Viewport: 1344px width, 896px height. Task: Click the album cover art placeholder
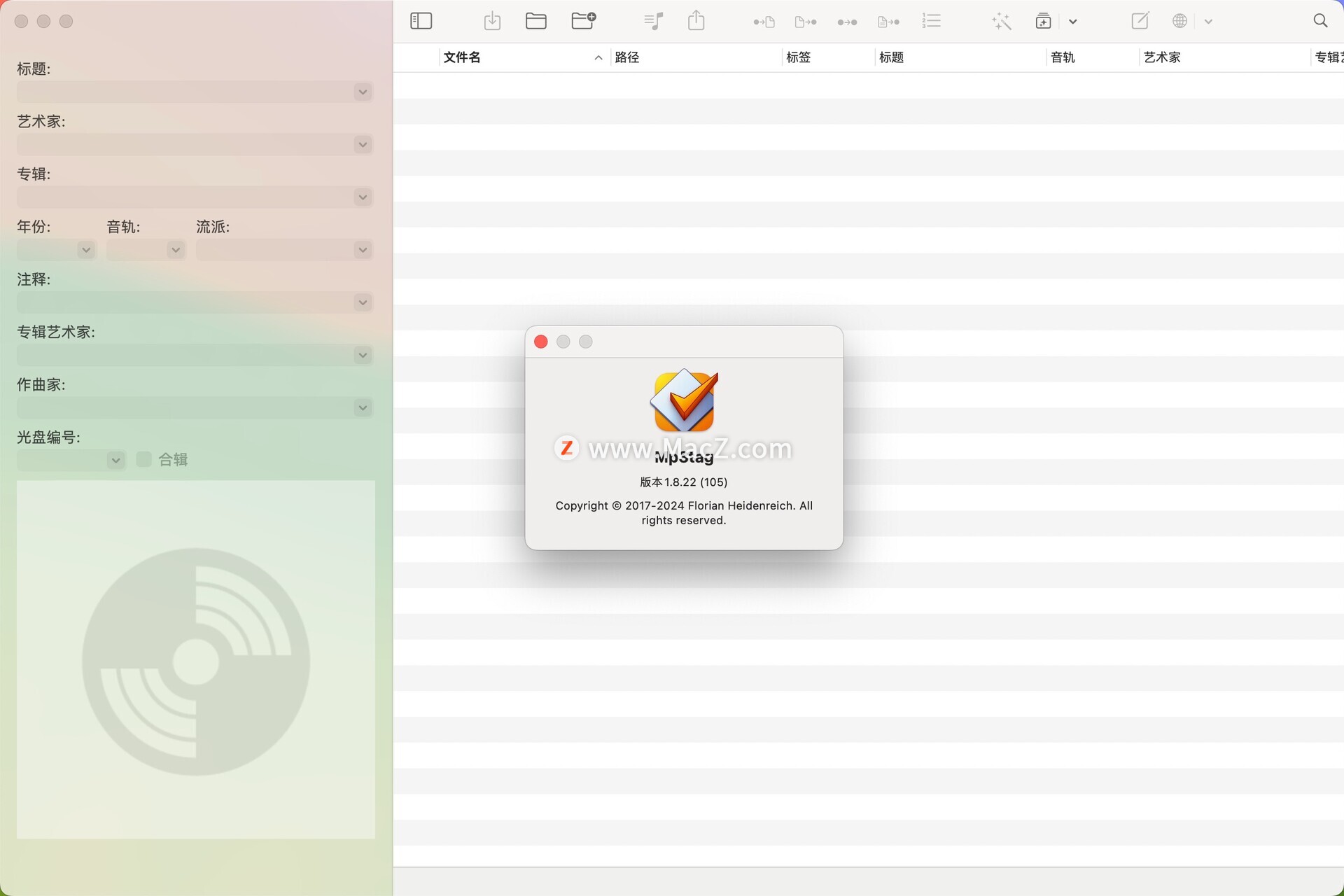[196, 659]
